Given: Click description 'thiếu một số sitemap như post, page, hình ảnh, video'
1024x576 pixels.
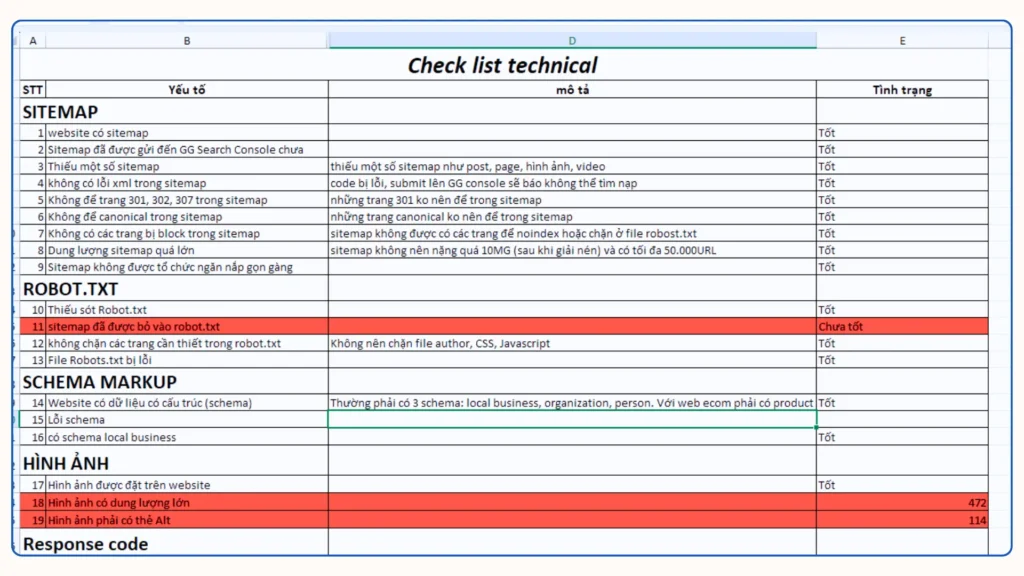Looking at the screenshot, I should [x=468, y=167].
